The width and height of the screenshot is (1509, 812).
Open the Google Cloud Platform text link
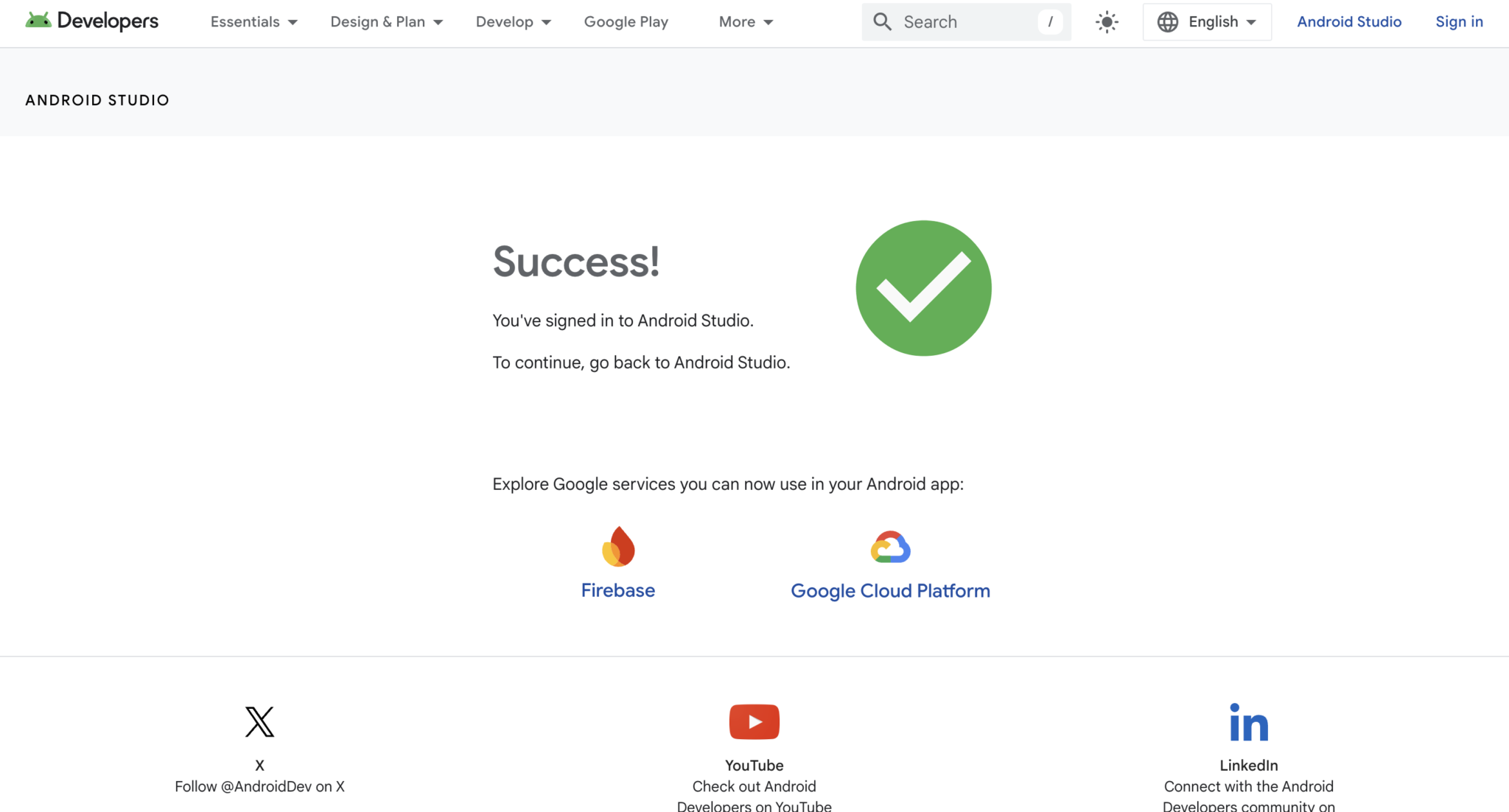pos(890,591)
